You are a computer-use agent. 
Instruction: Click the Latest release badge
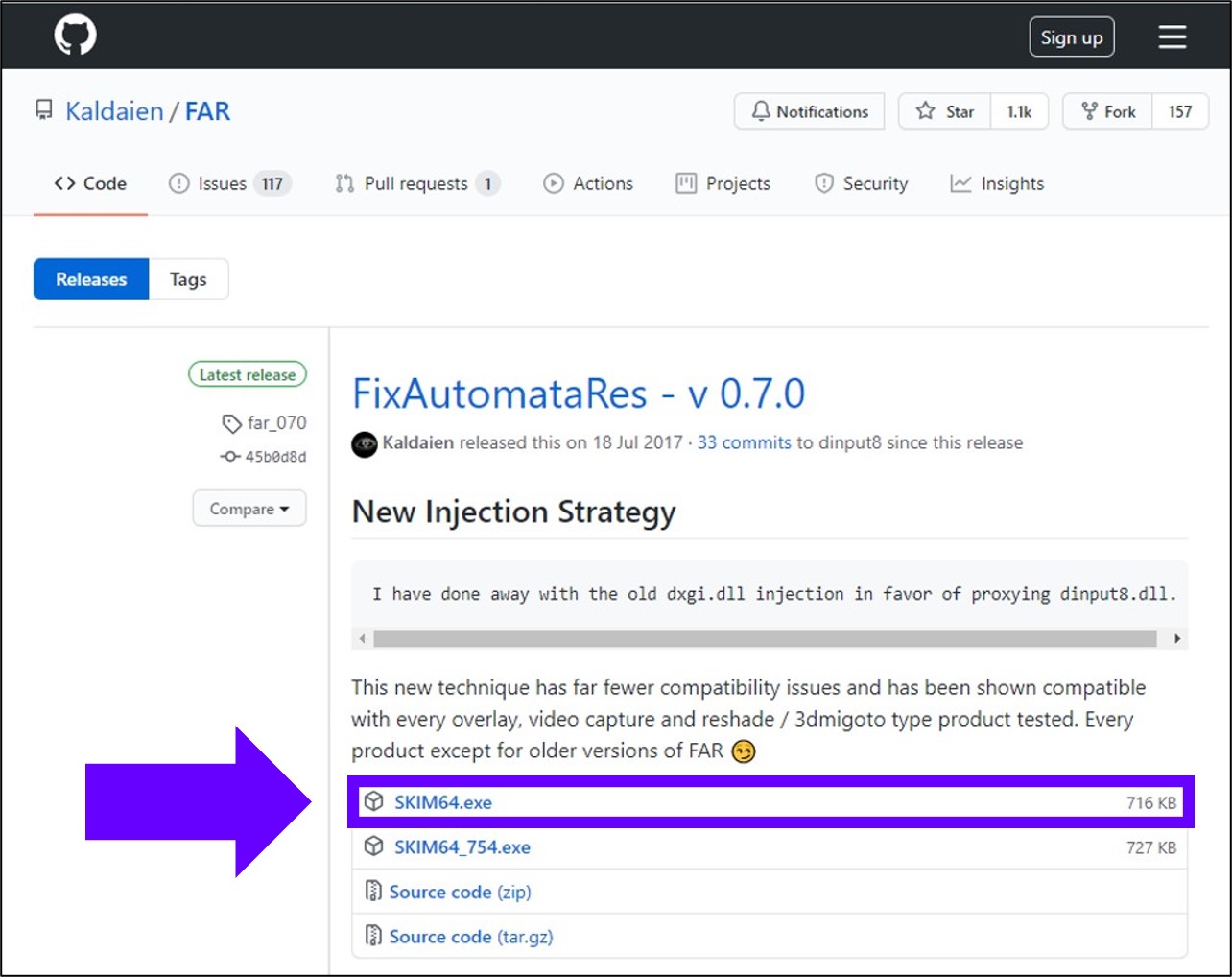(x=248, y=375)
